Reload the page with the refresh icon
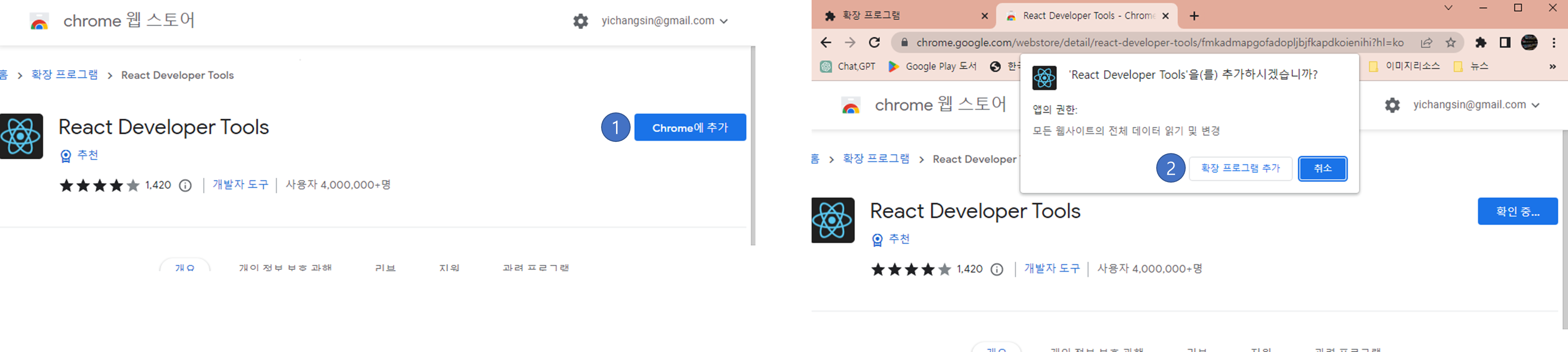 pyautogui.click(x=874, y=43)
